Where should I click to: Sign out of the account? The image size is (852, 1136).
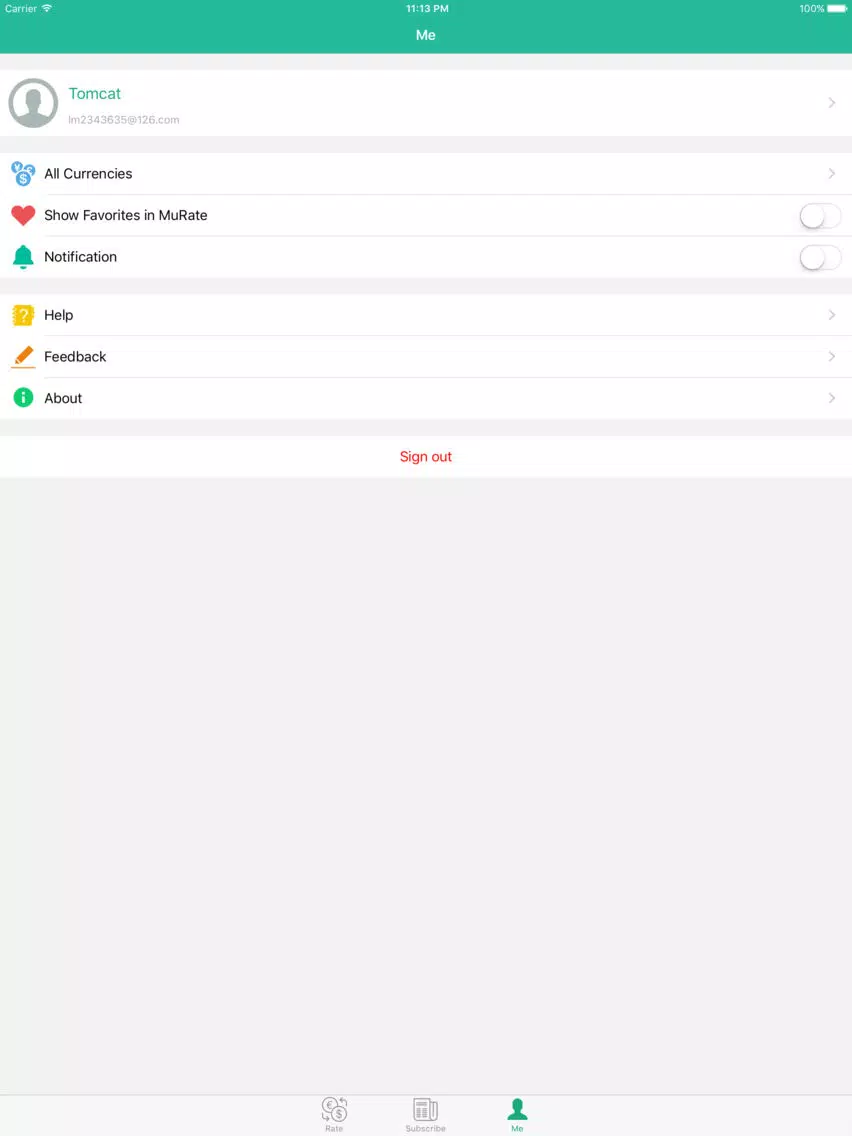[x=426, y=456]
